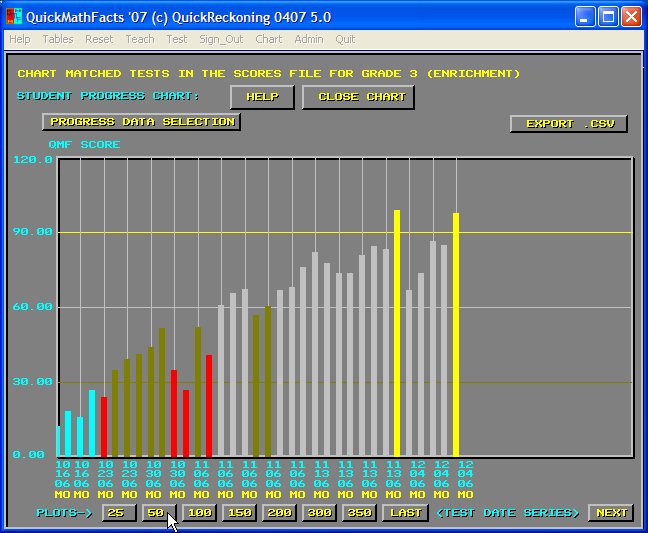Choose 100 plots button
This screenshot has width=648, height=533.
199,513
